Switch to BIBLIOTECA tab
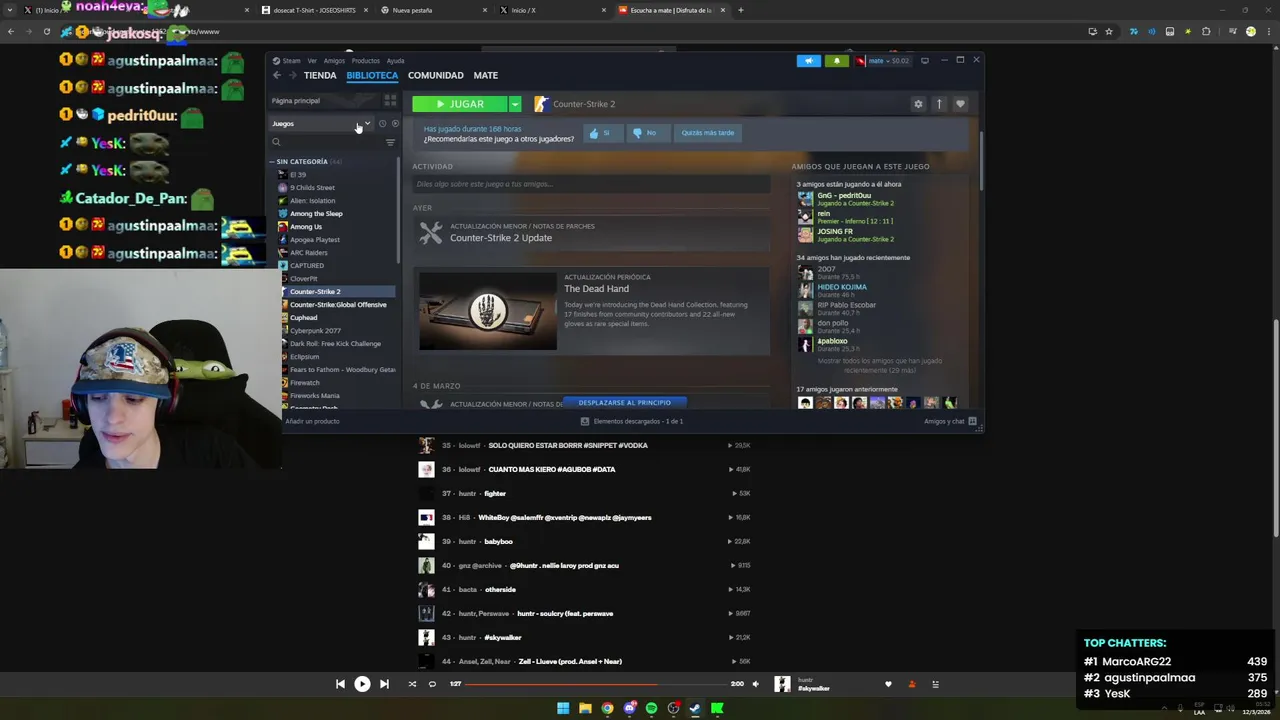This screenshot has height=720, width=1280. coord(372,75)
